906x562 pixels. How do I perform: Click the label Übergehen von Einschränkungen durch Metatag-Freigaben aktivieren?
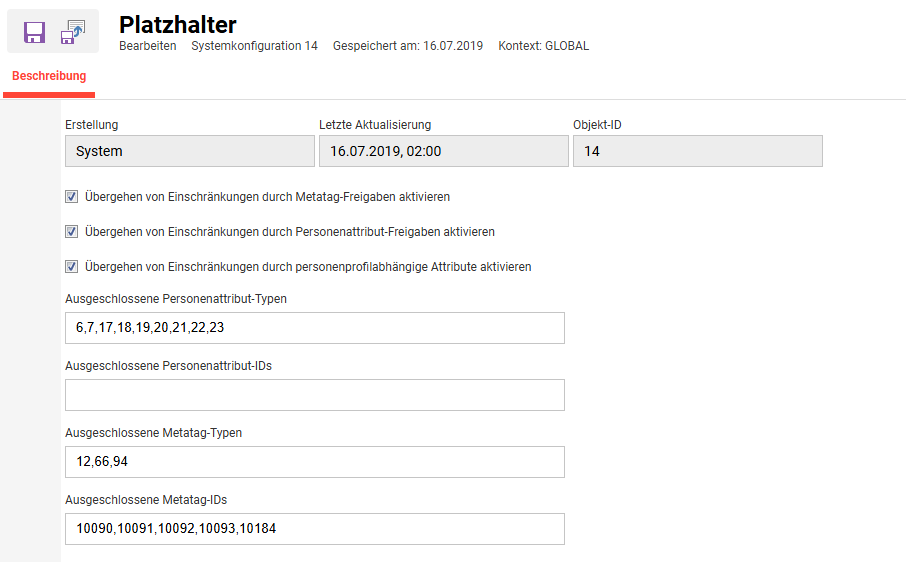pos(268,197)
